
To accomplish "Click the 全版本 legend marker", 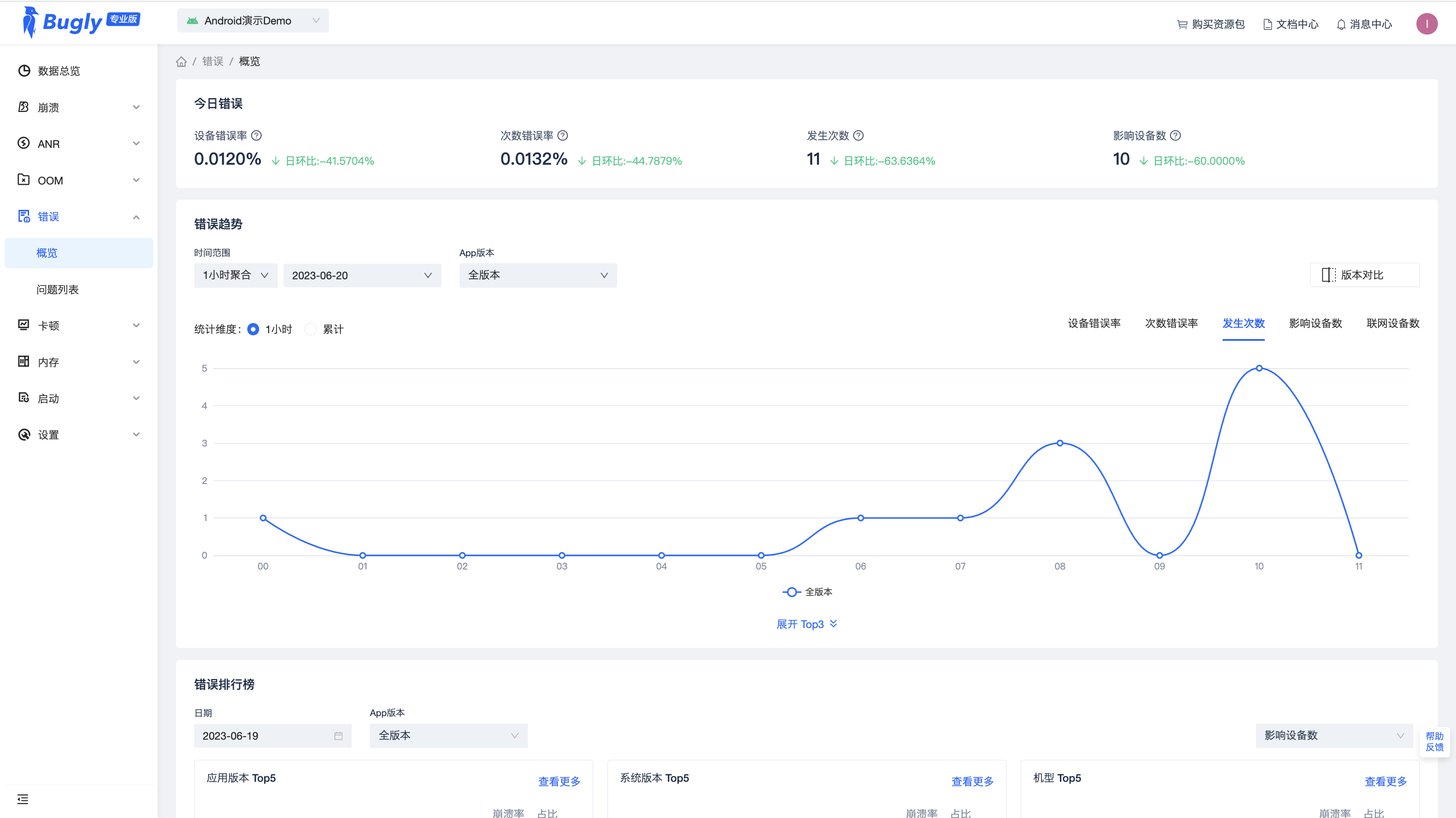I will (791, 592).
